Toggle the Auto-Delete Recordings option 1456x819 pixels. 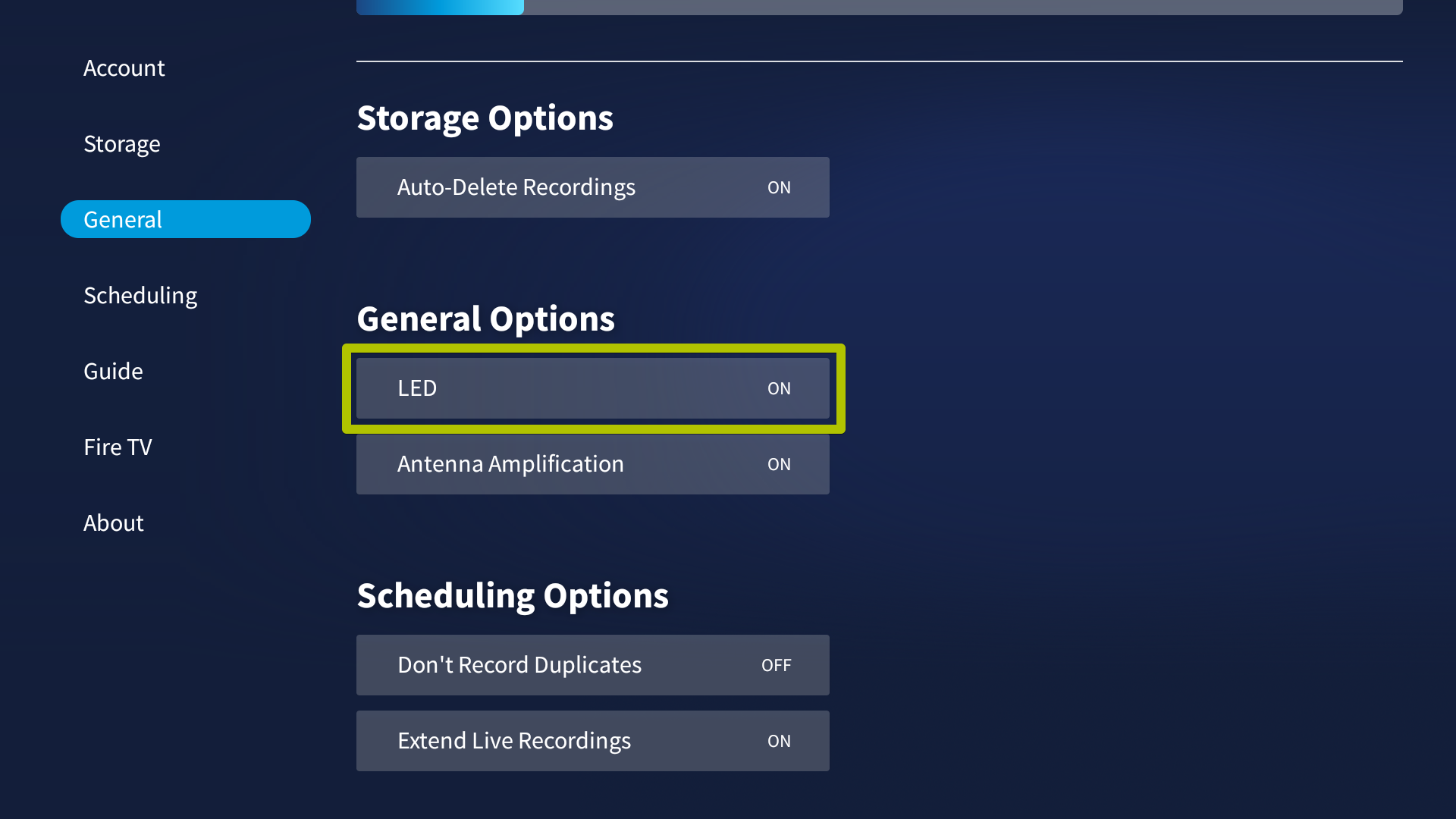click(593, 187)
